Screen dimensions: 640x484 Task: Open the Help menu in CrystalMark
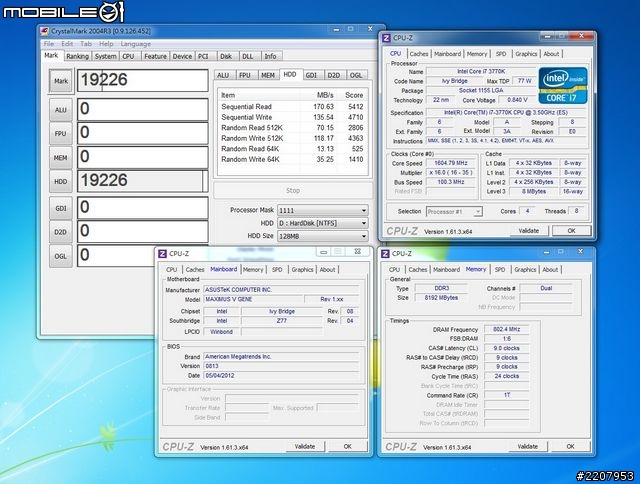pos(106,44)
